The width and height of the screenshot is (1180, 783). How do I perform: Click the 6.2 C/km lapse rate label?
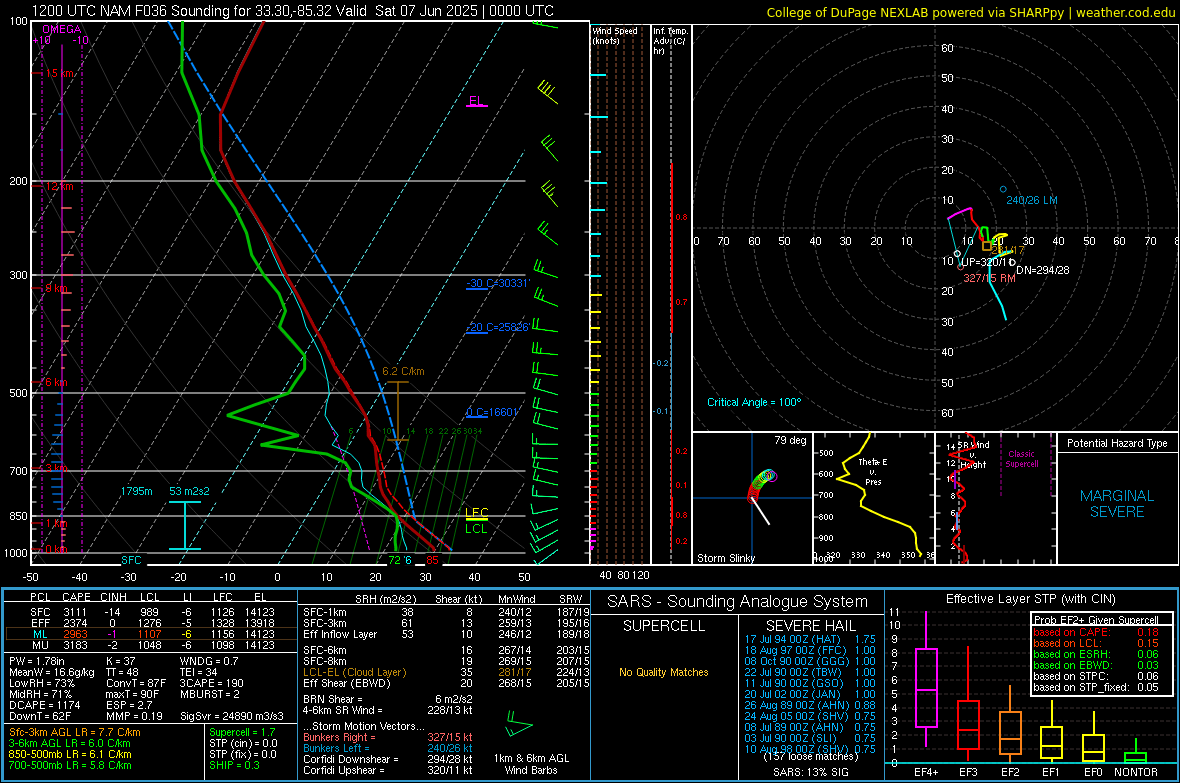pyautogui.click(x=403, y=371)
